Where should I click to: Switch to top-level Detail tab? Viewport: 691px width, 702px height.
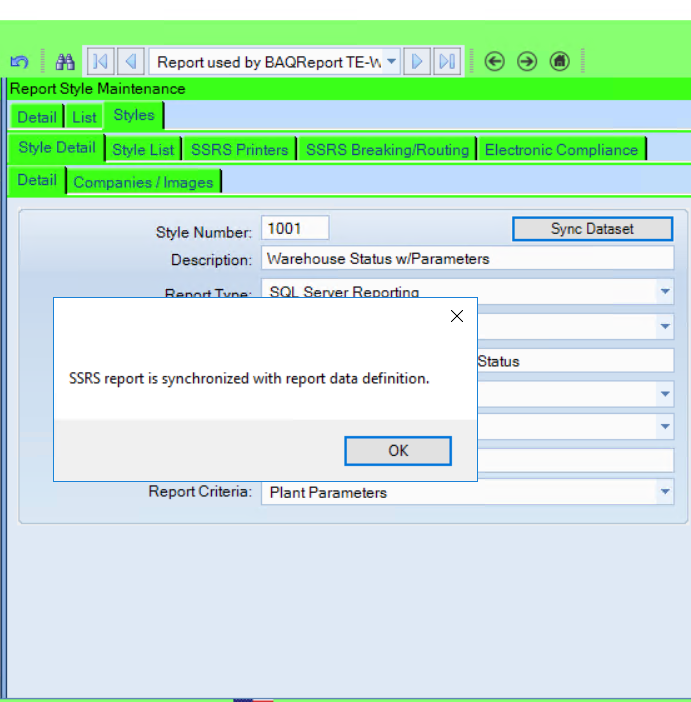[x=37, y=117]
